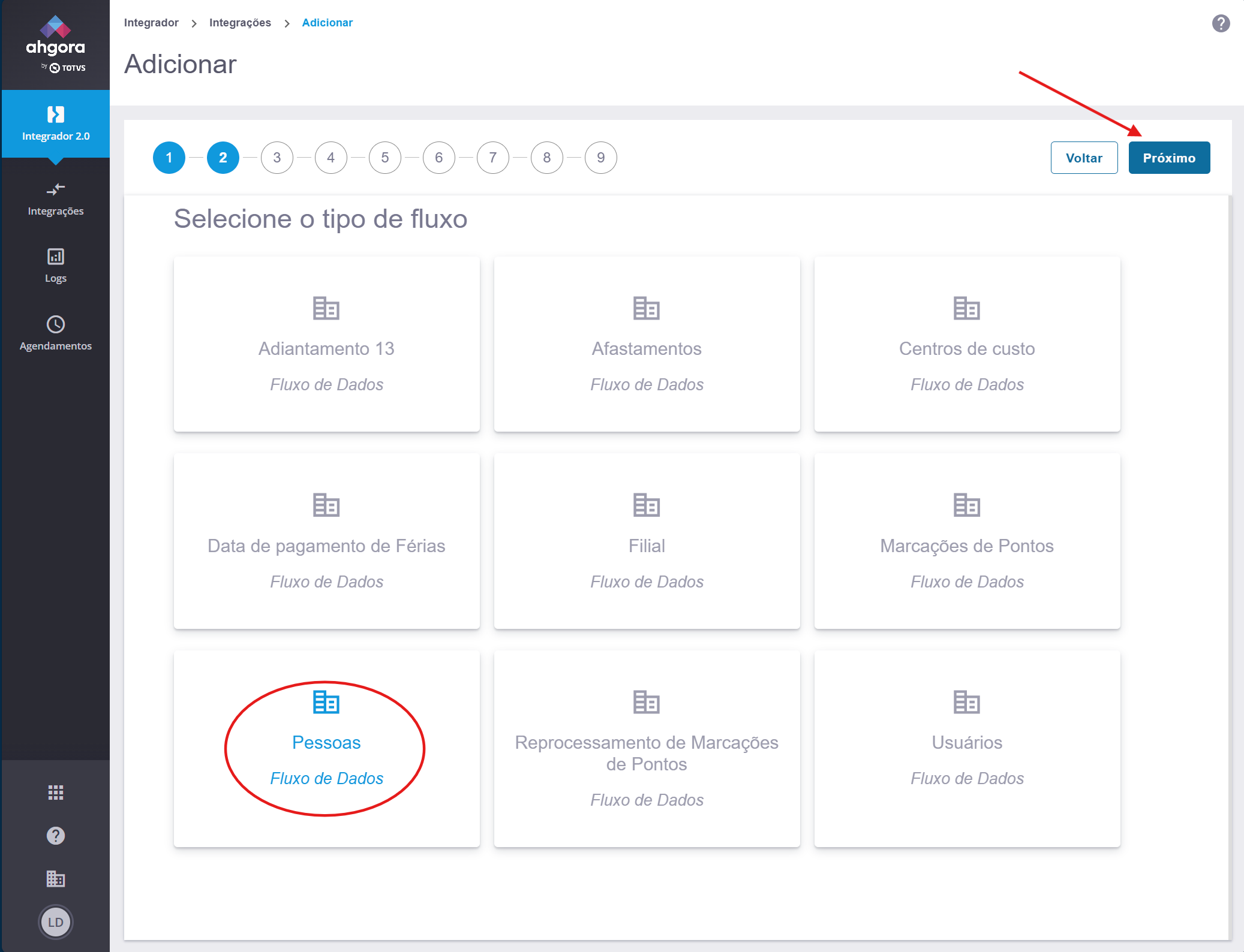Click the Integrações breadcrumb link

(x=240, y=23)
